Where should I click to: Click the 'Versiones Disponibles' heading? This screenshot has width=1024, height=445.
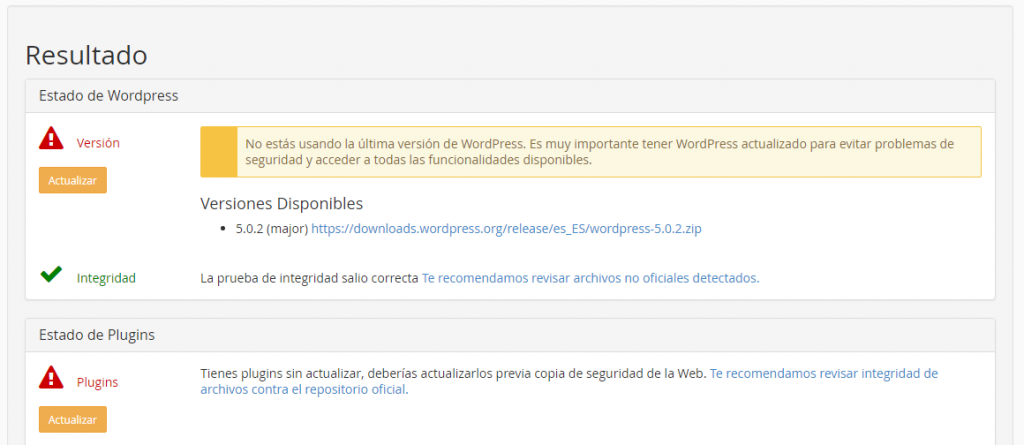[281, 204]
